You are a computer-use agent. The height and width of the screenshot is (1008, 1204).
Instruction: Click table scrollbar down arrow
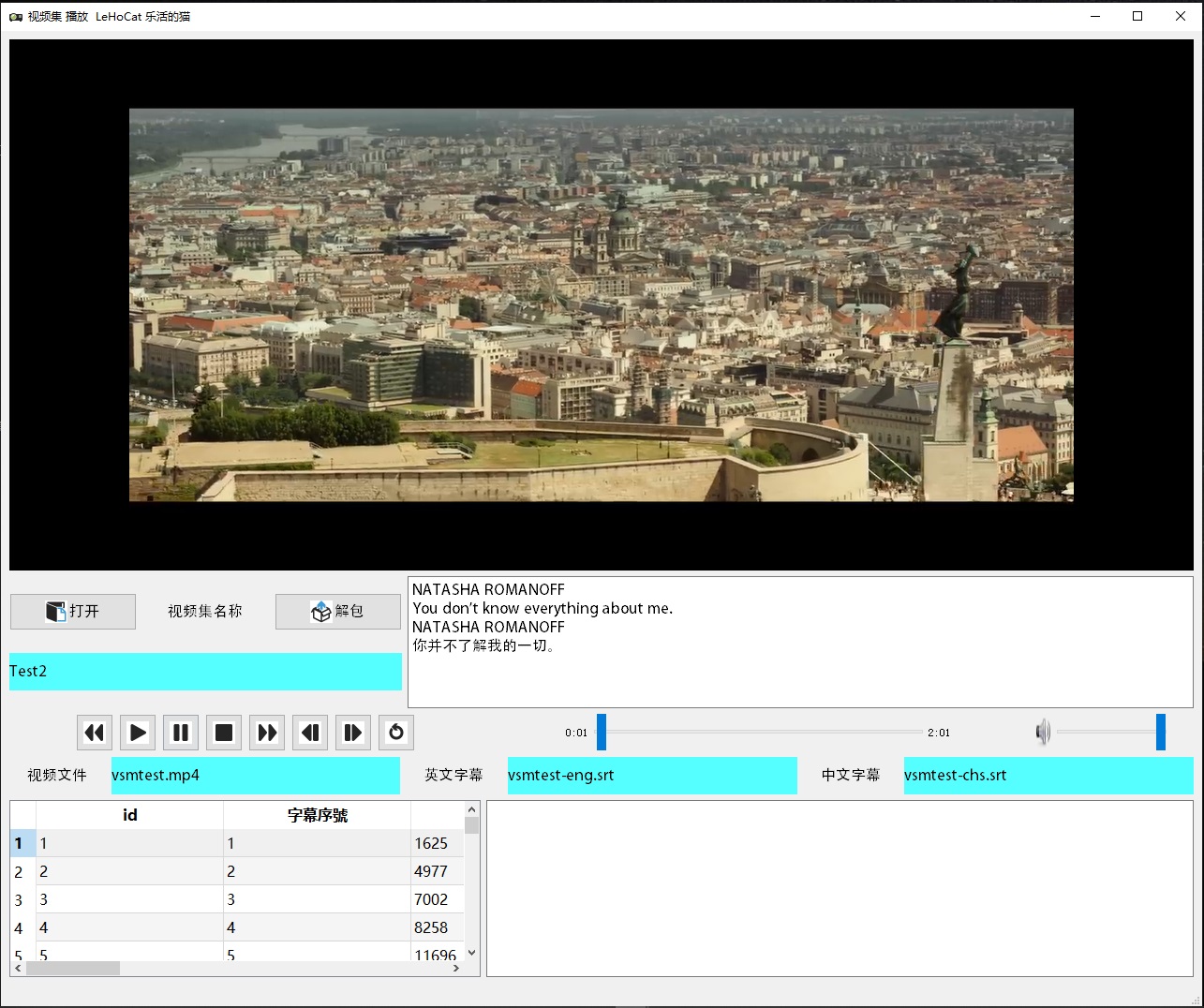coord(471,953)
